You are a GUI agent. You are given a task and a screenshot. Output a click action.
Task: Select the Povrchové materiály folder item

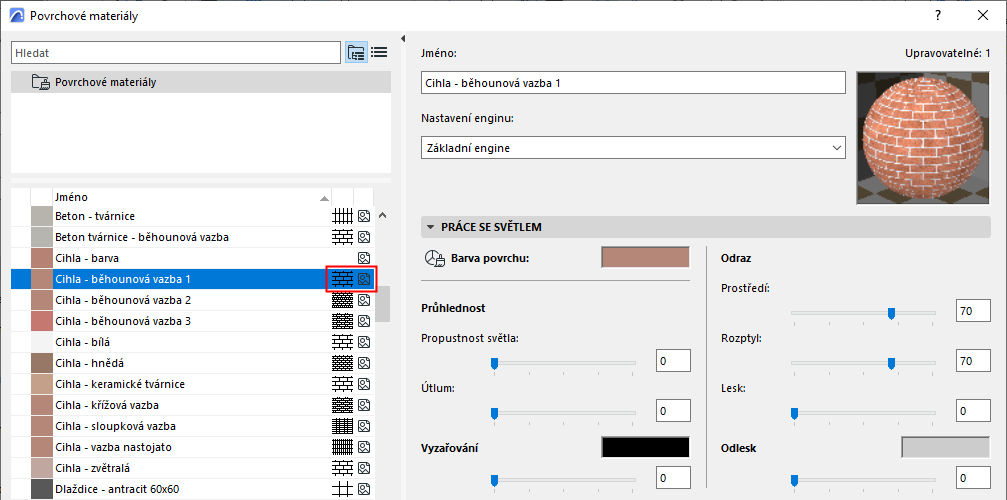point(201,82)
